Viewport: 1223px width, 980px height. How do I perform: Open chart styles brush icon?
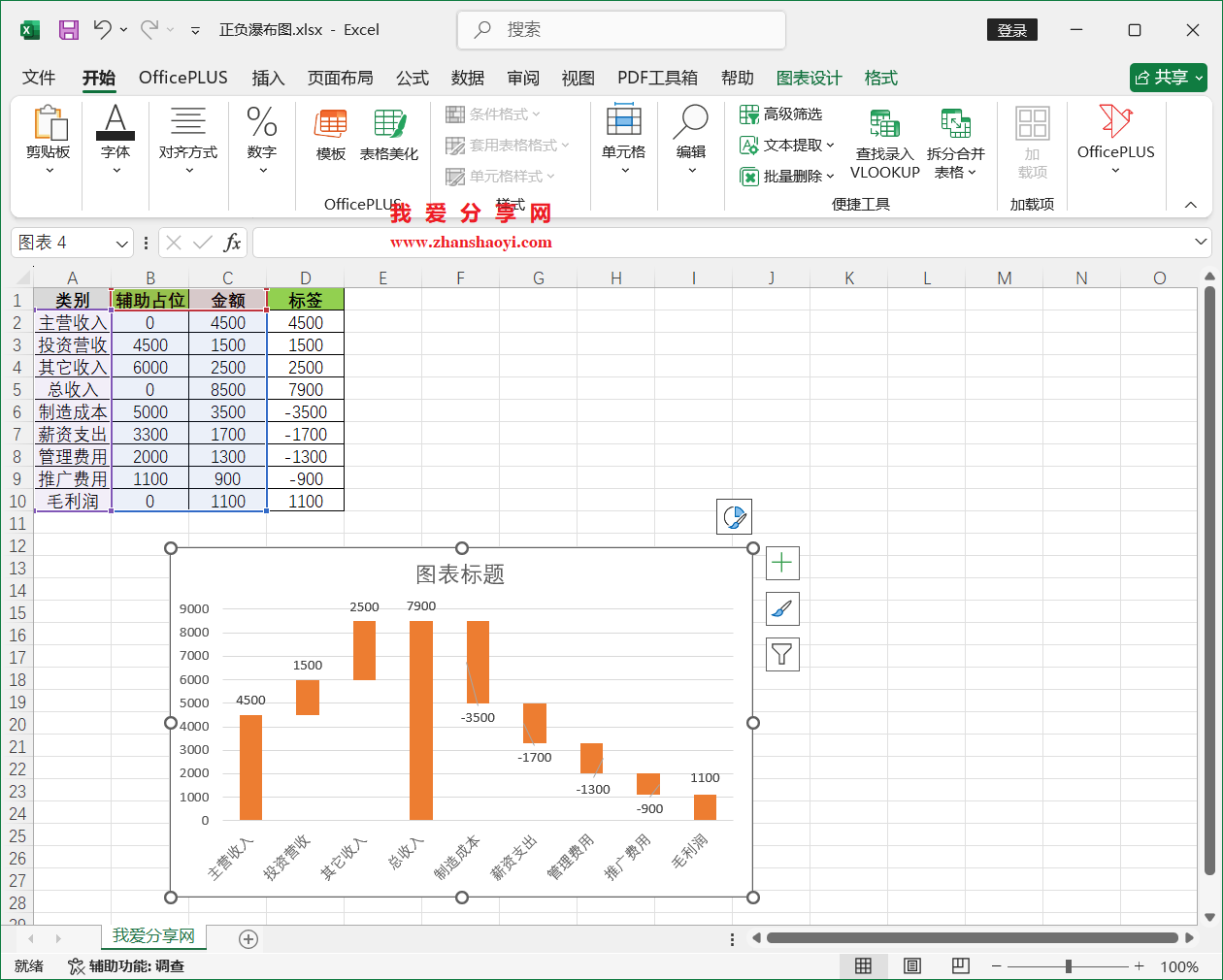click(781, 608)
